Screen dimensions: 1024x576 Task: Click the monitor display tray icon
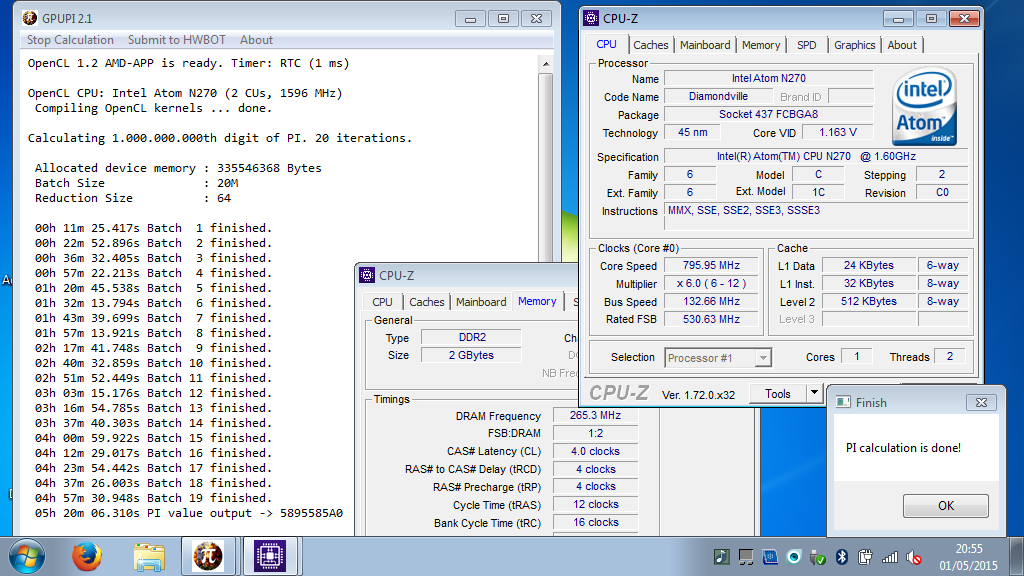[746, 557]
